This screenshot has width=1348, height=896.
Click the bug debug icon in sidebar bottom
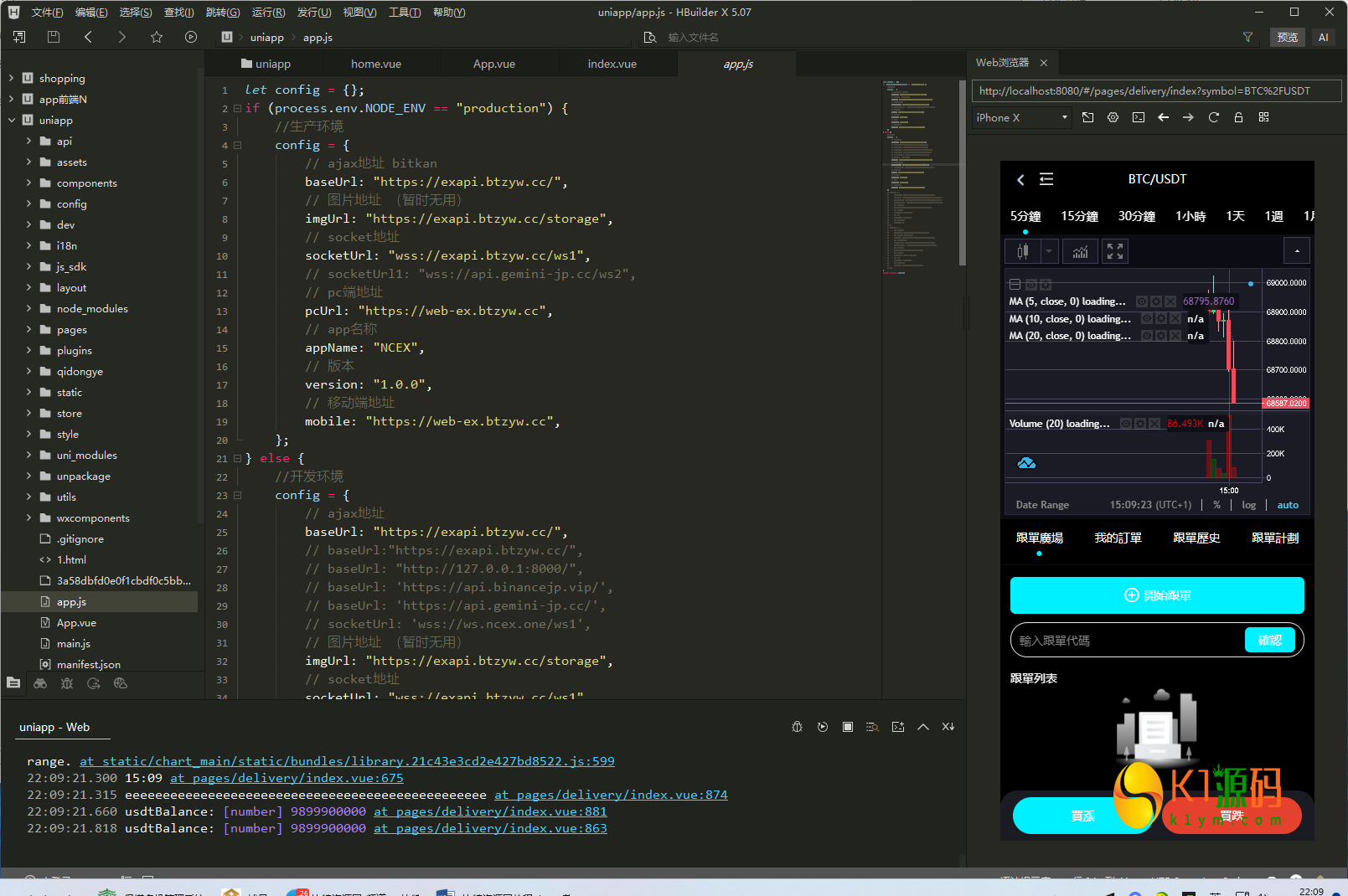(x=67, y=683)
